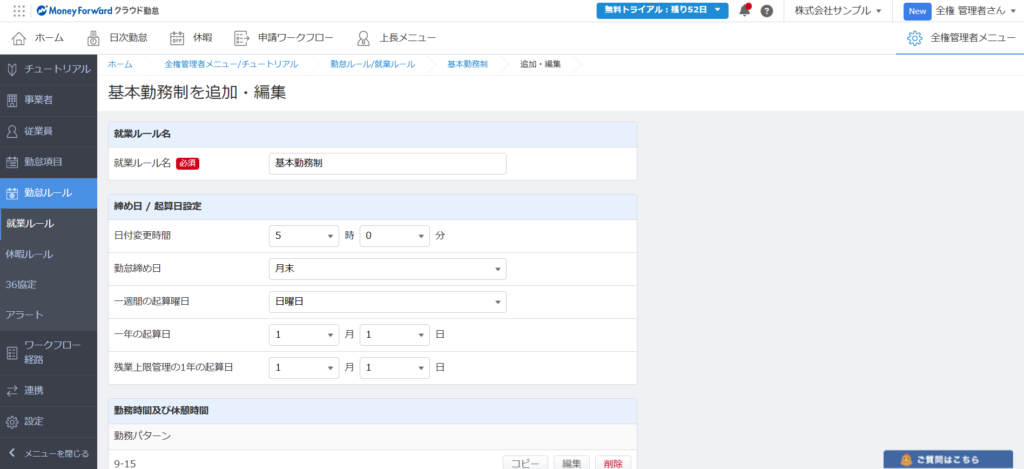This screenshot has width=1024, height=469.
Task: Open the apps grid launcher icon
Action: point(20,10)
